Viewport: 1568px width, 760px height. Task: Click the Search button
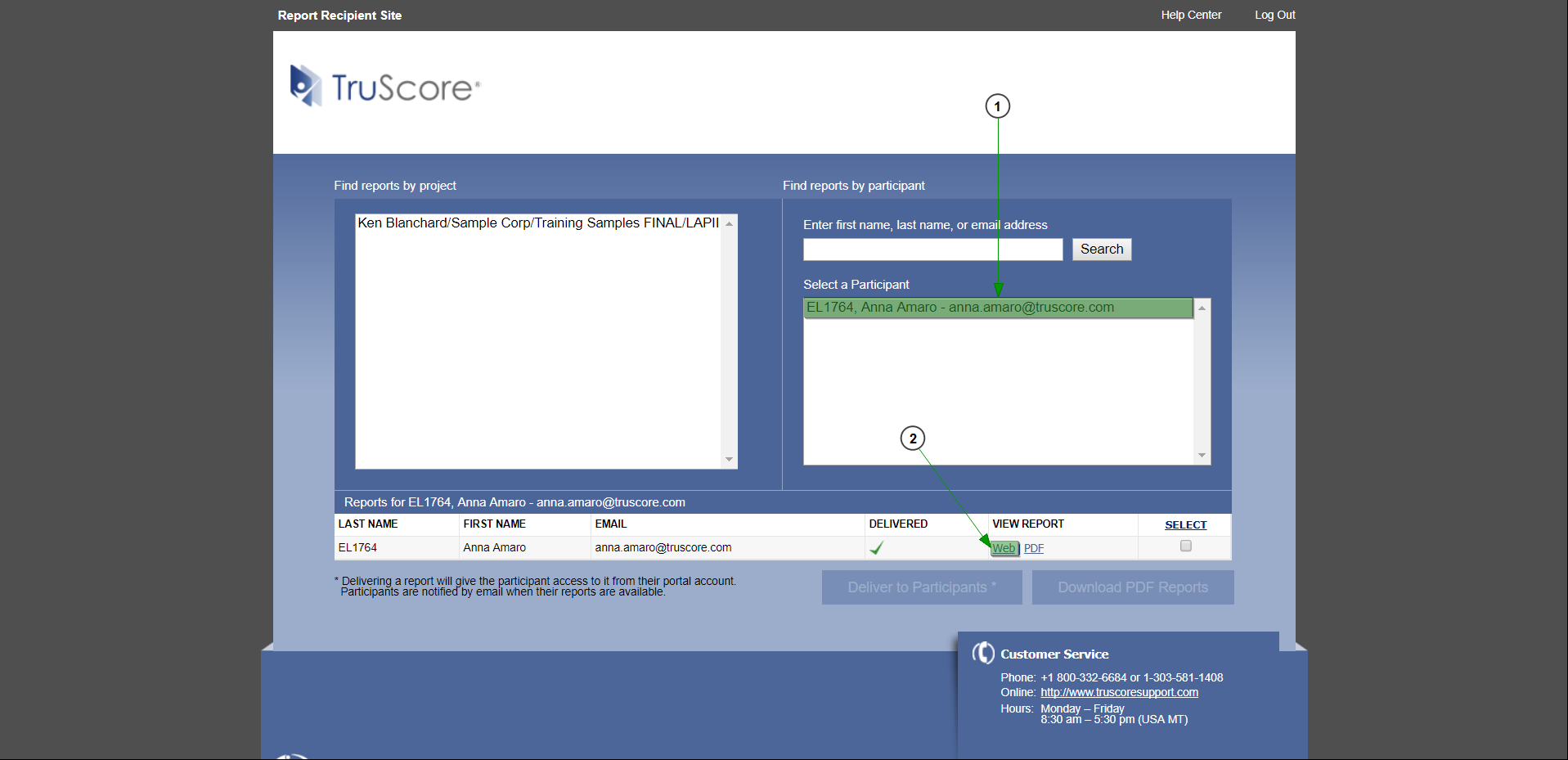tap(1102, 250)
